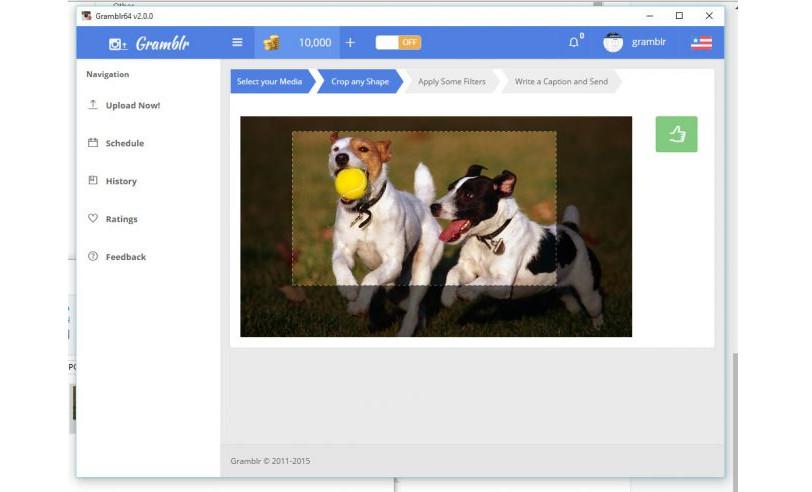Viewport: 812px width, 492px height.
Task: Minimize the Gramblr64 window
Action: 649,16
